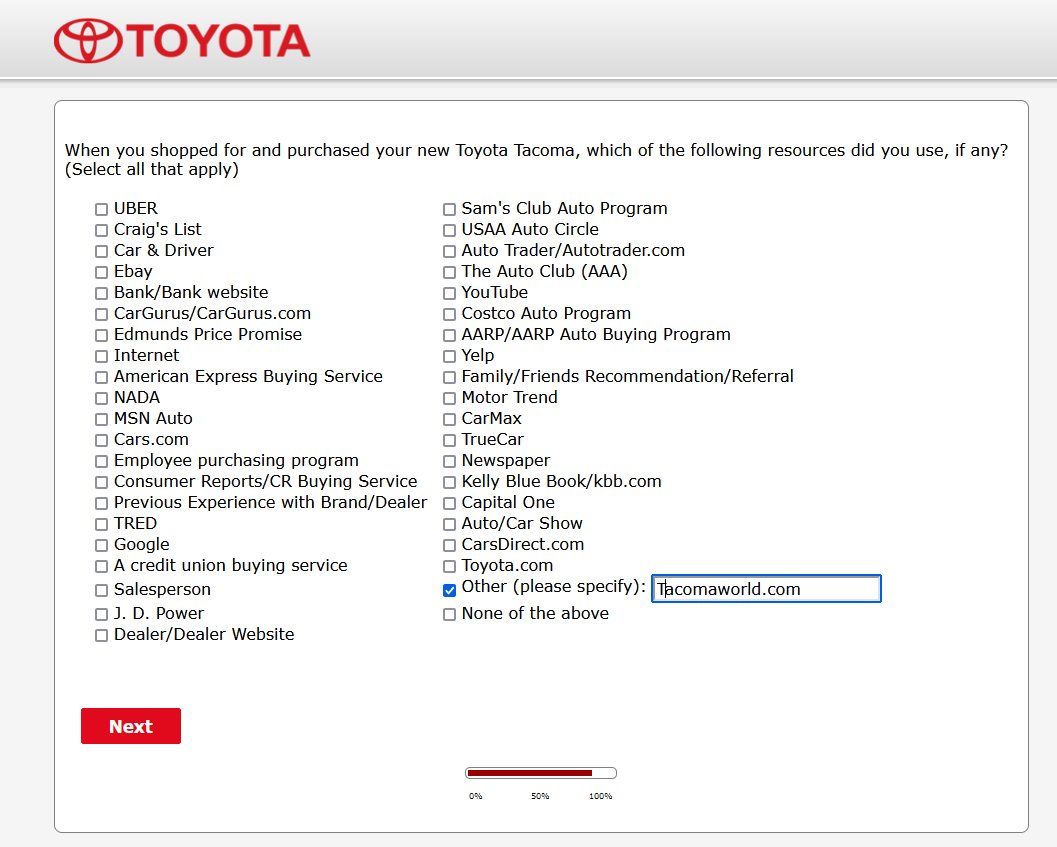Select the Capital One checkbox
Screen dimensions: 1057x847
click(x=449, y=503)
